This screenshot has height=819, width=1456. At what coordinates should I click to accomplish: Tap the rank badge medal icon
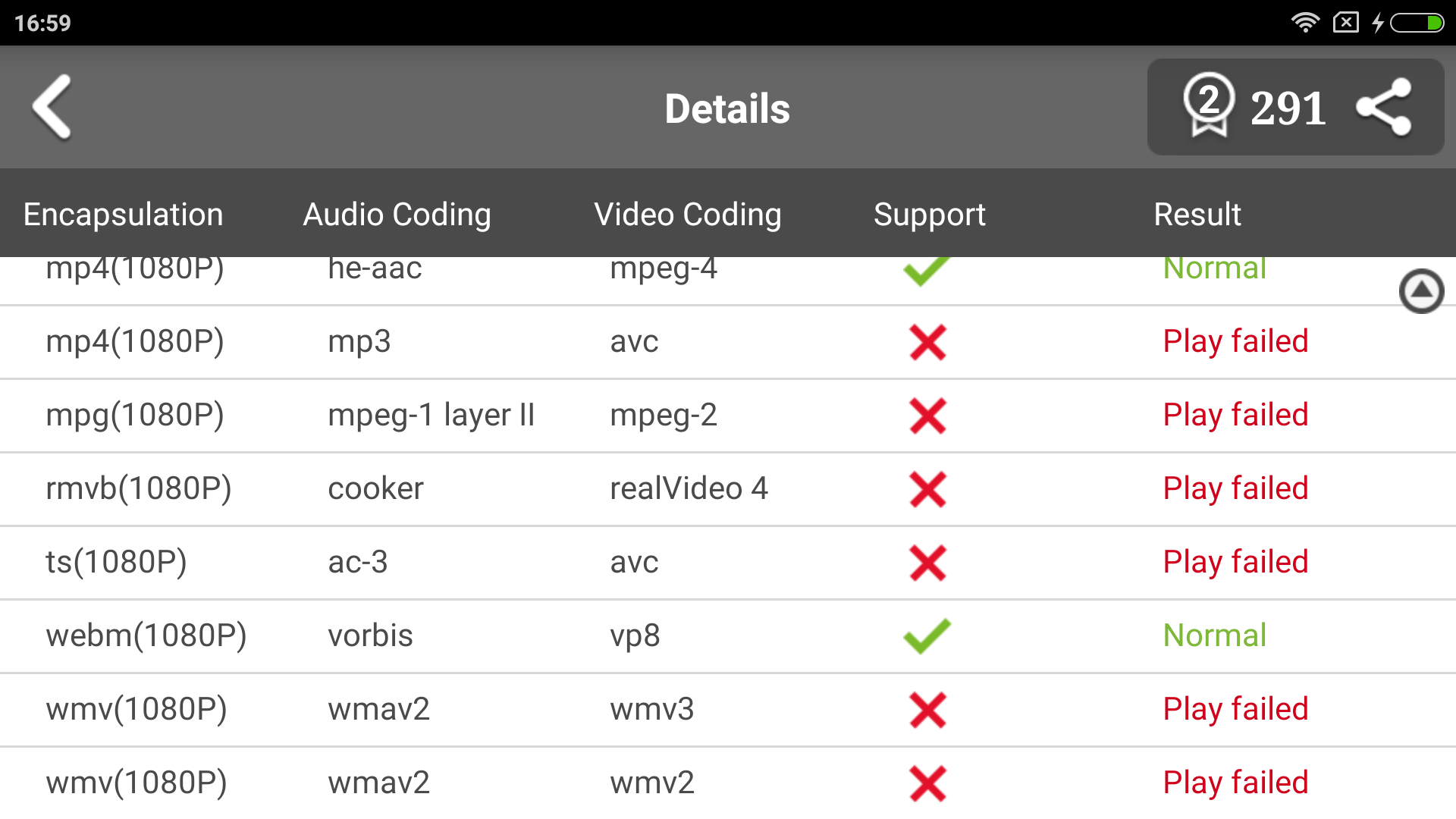pos(1209,106)
